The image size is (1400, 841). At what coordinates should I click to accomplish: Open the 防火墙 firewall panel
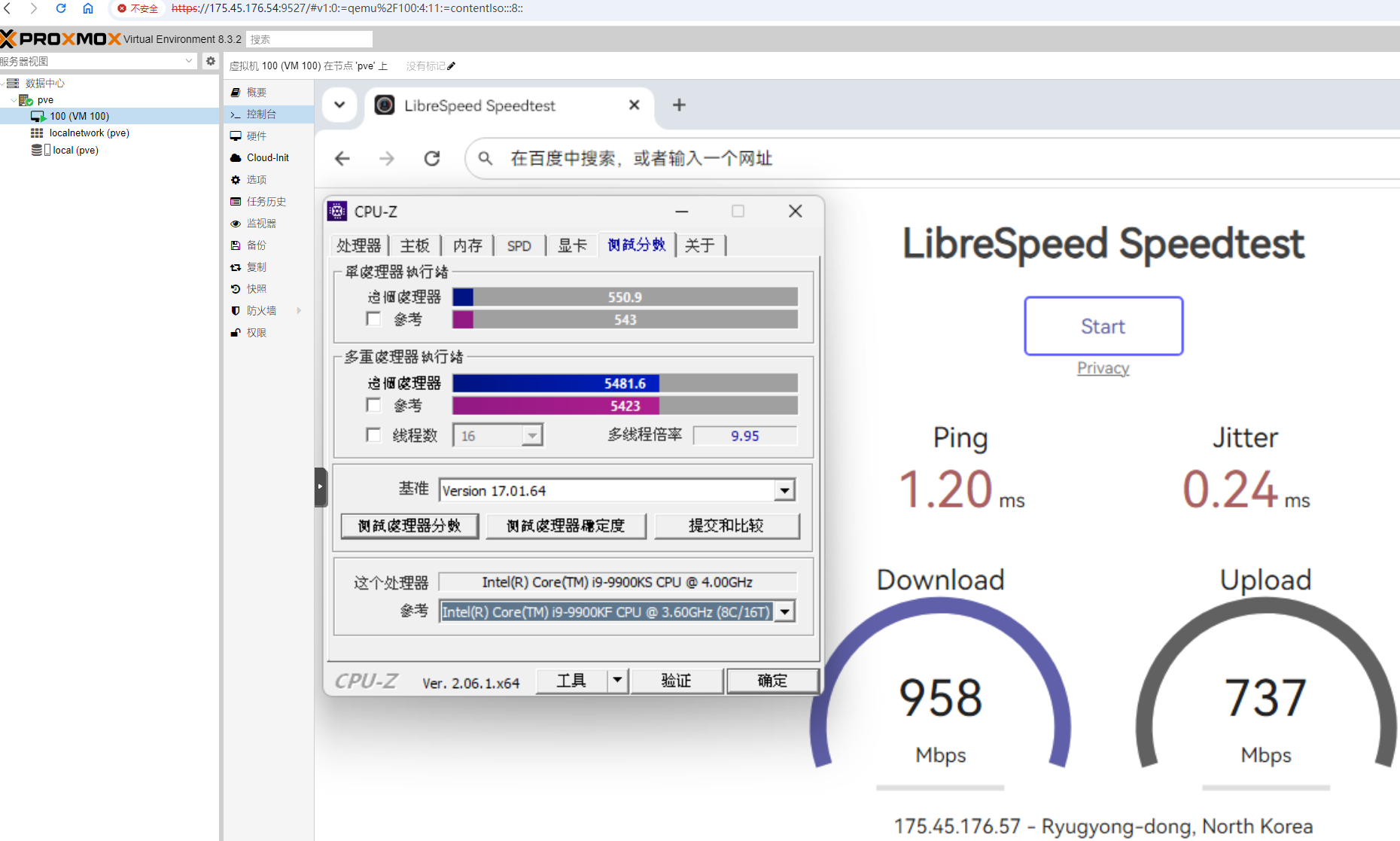pos(269,311)
